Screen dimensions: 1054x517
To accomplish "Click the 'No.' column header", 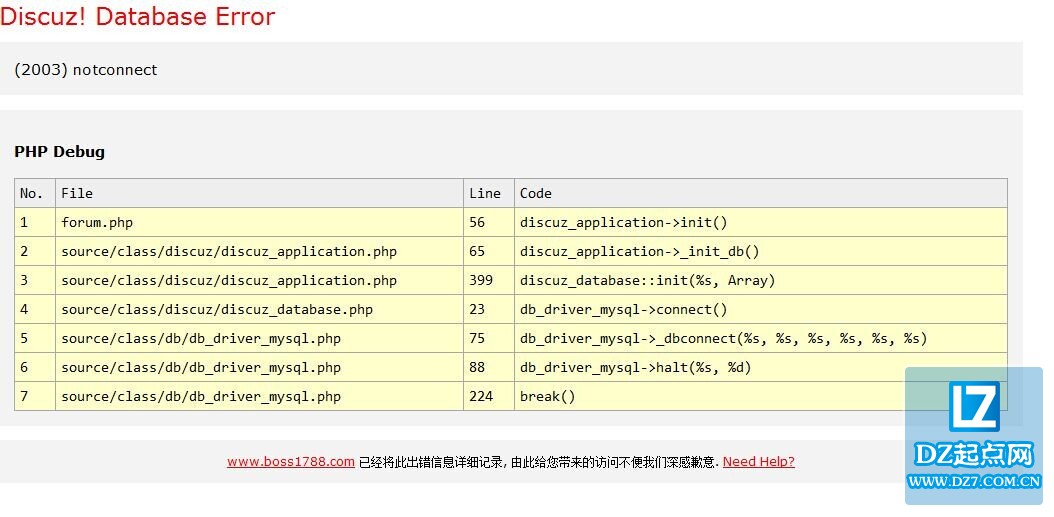I will coord(35,194).
